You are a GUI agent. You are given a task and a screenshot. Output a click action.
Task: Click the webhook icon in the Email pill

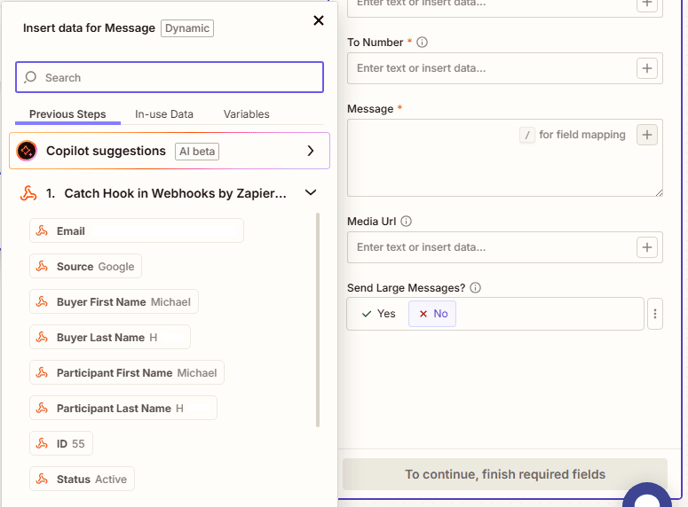click(x=42, y=231)
